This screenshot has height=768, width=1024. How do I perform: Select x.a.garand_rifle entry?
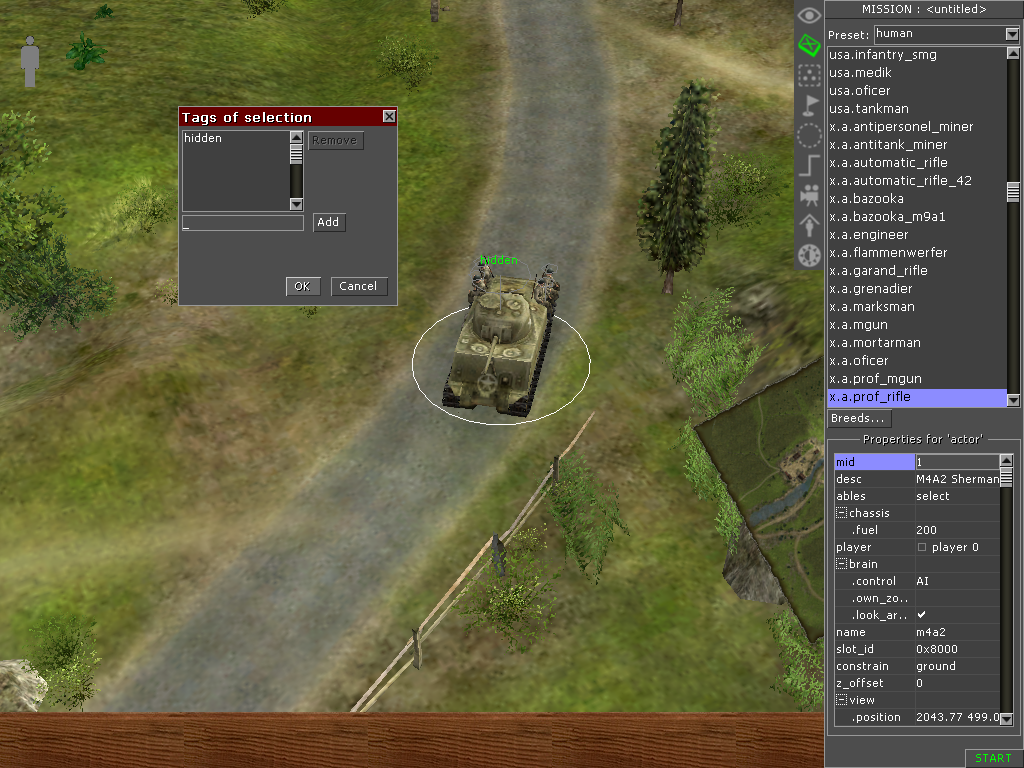pos(917,270)
